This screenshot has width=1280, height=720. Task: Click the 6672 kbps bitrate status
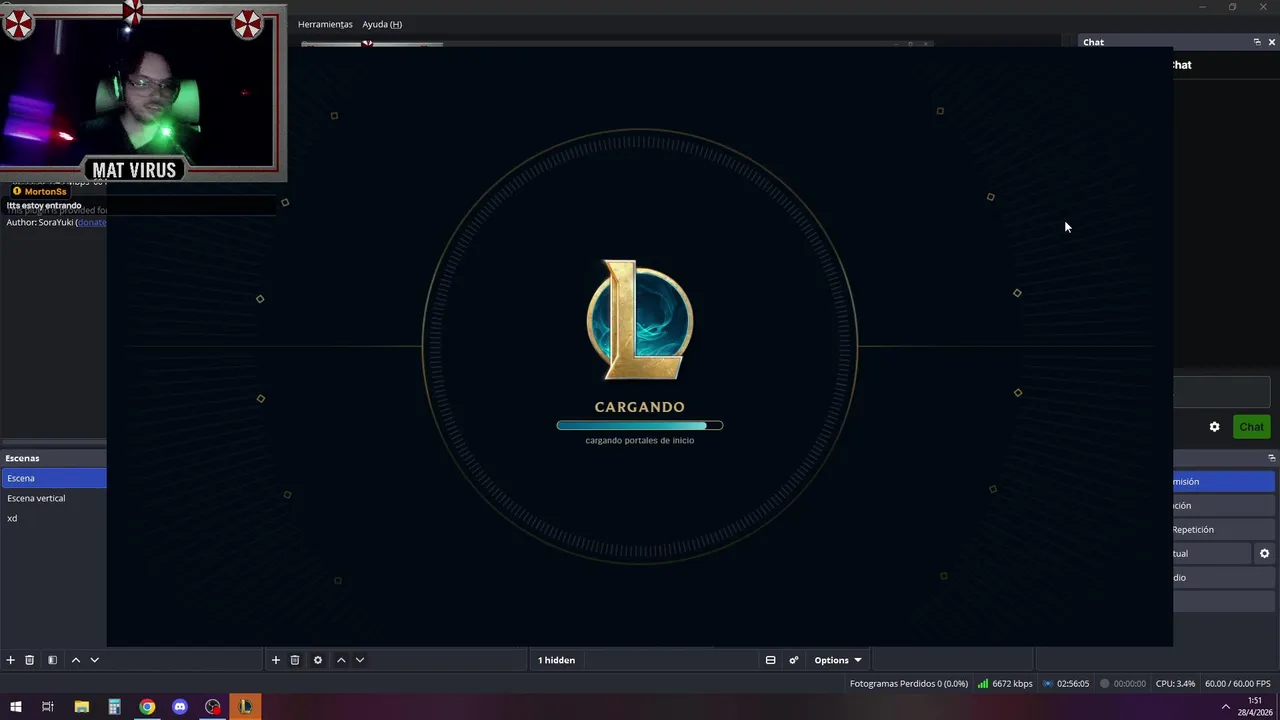tap(1005, 684)
